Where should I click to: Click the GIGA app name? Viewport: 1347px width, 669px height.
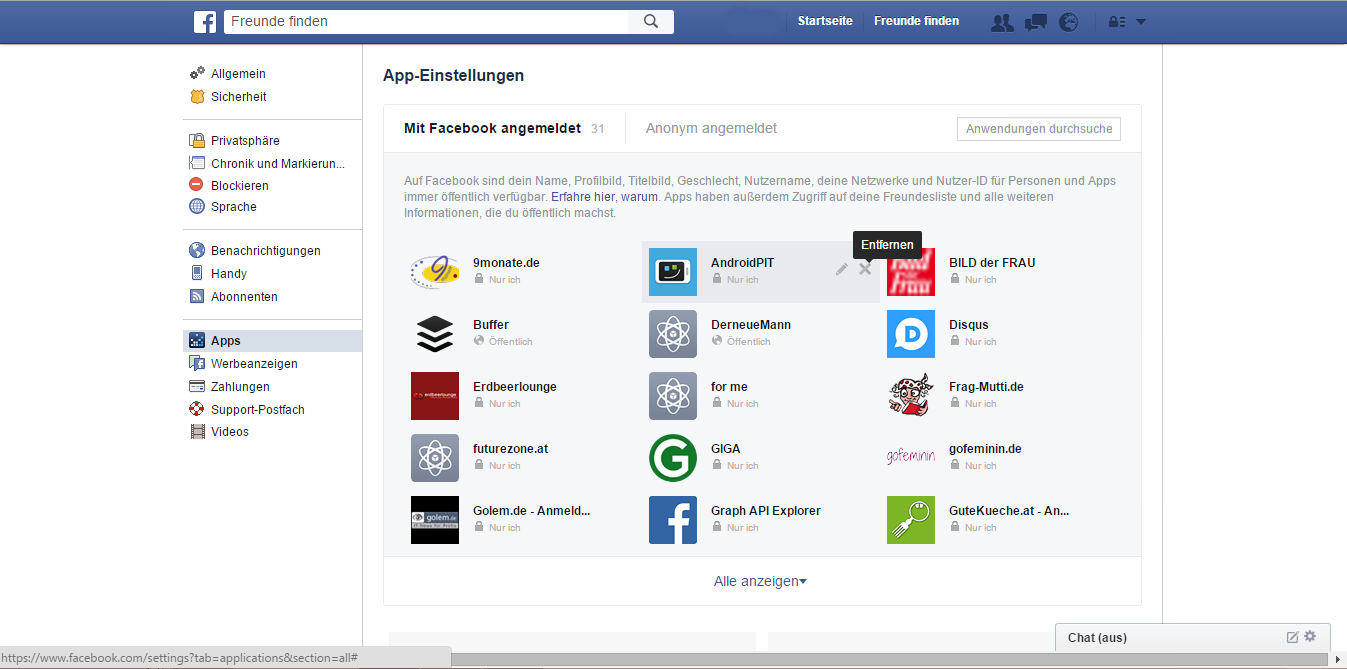(x=726, y=449)
